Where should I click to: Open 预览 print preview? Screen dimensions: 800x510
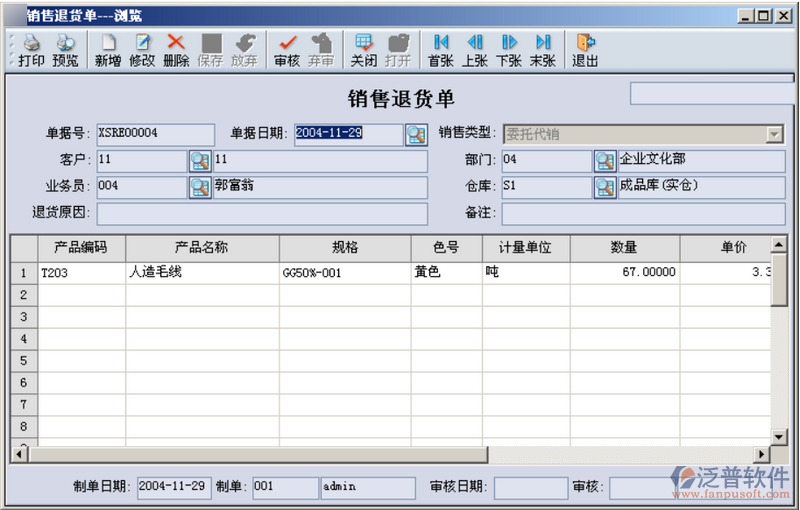coord(65,50)
